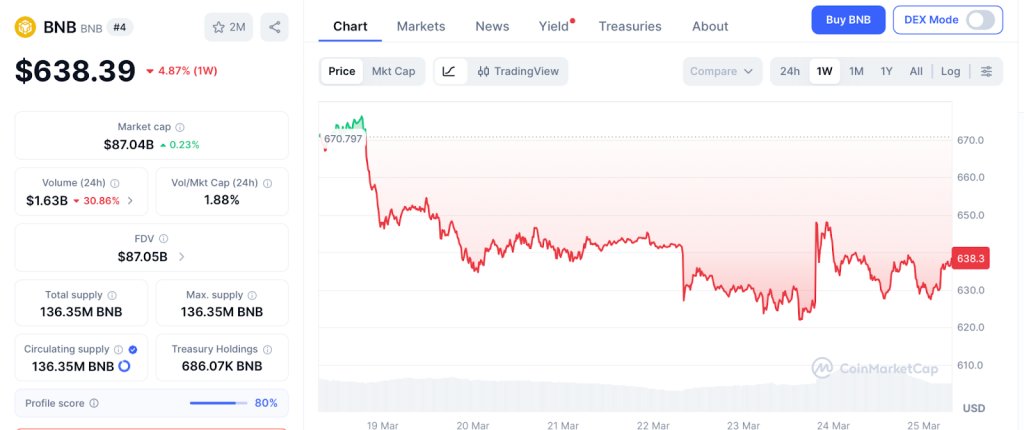Viewport: 1024px width, 430px height.
Task: Click the Profile score info icon
Action: [94, 403]
